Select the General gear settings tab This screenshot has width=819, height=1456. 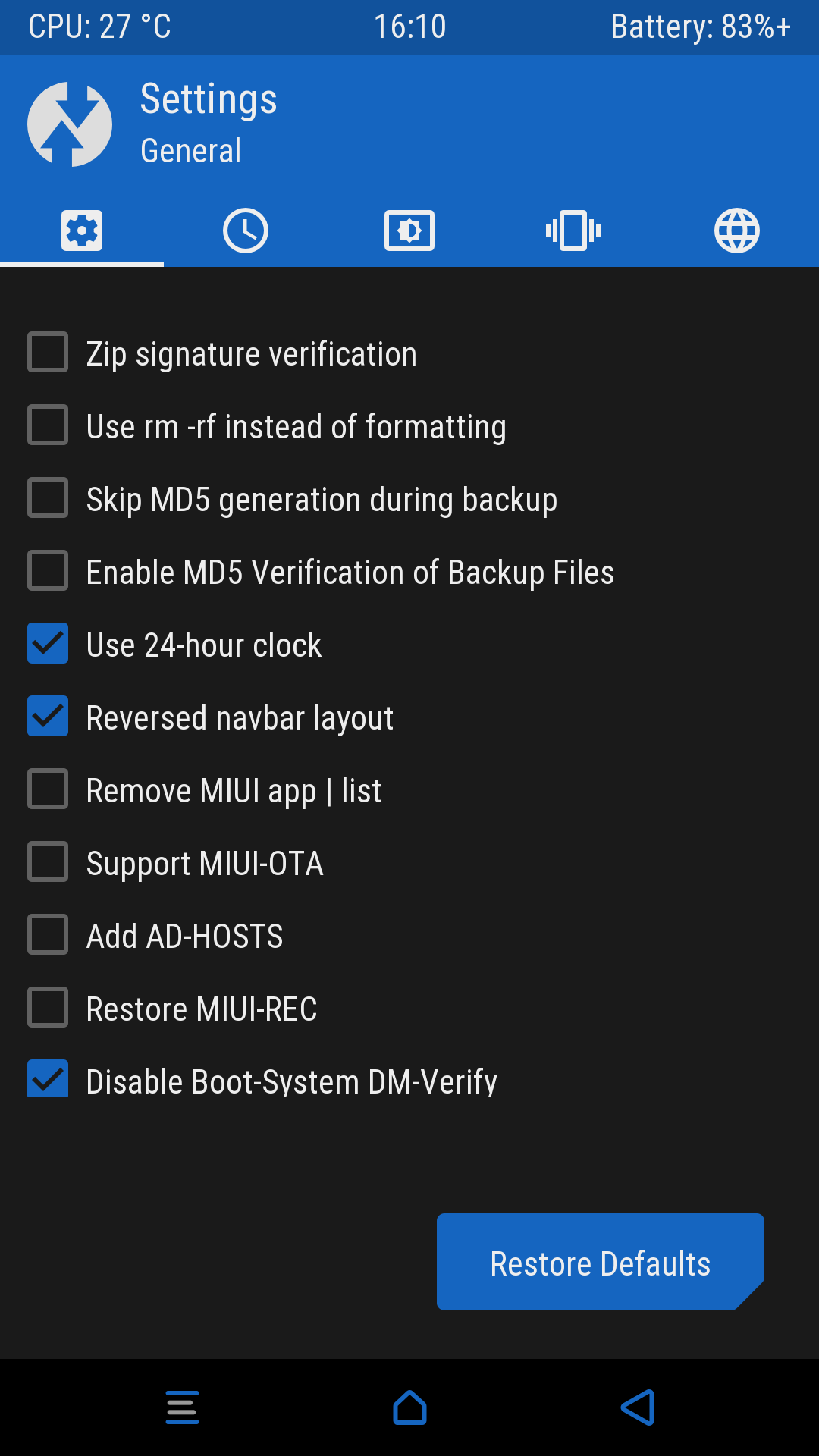point(82,231)
